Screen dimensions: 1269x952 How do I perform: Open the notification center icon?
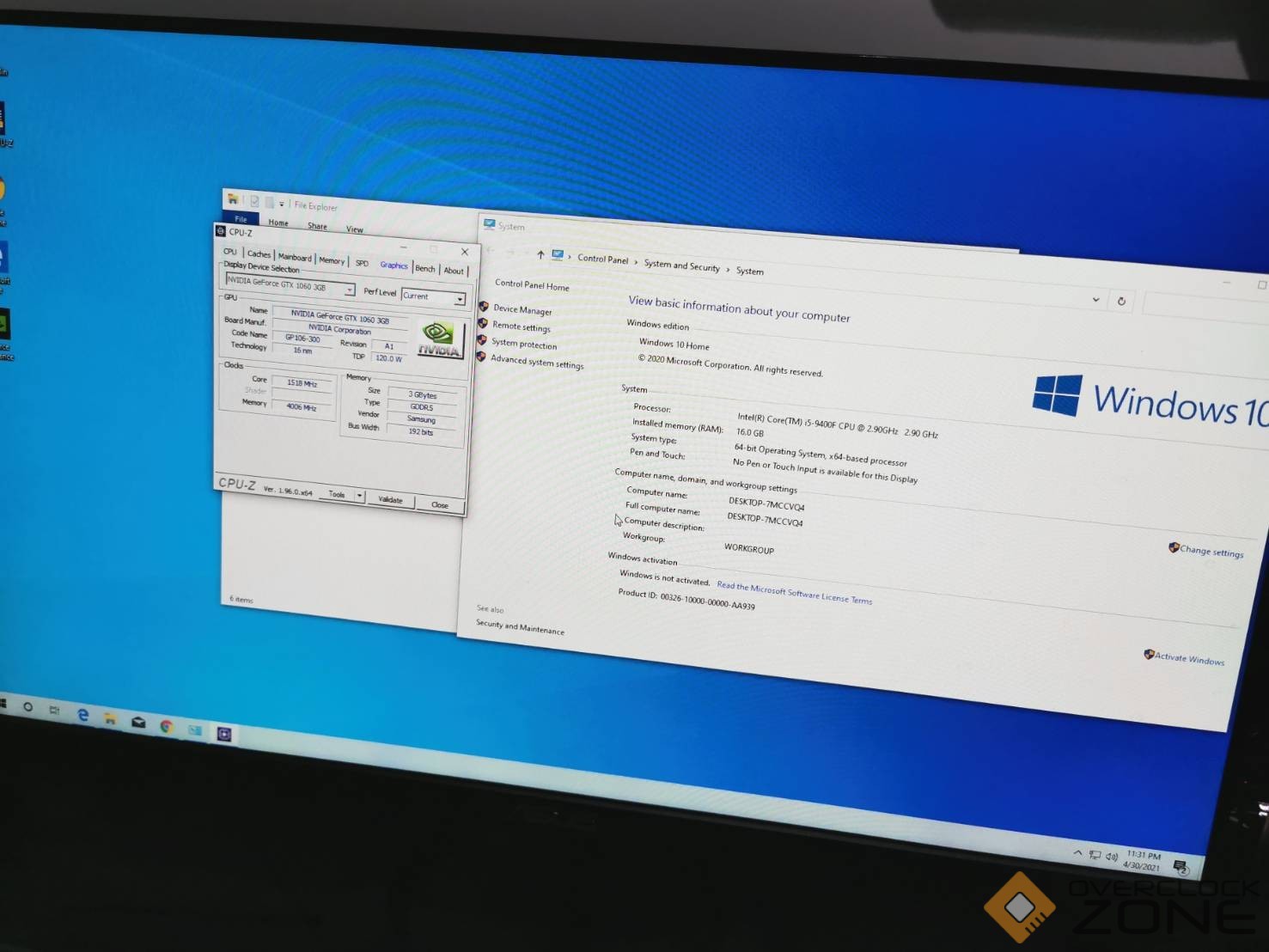(1181, 867)
